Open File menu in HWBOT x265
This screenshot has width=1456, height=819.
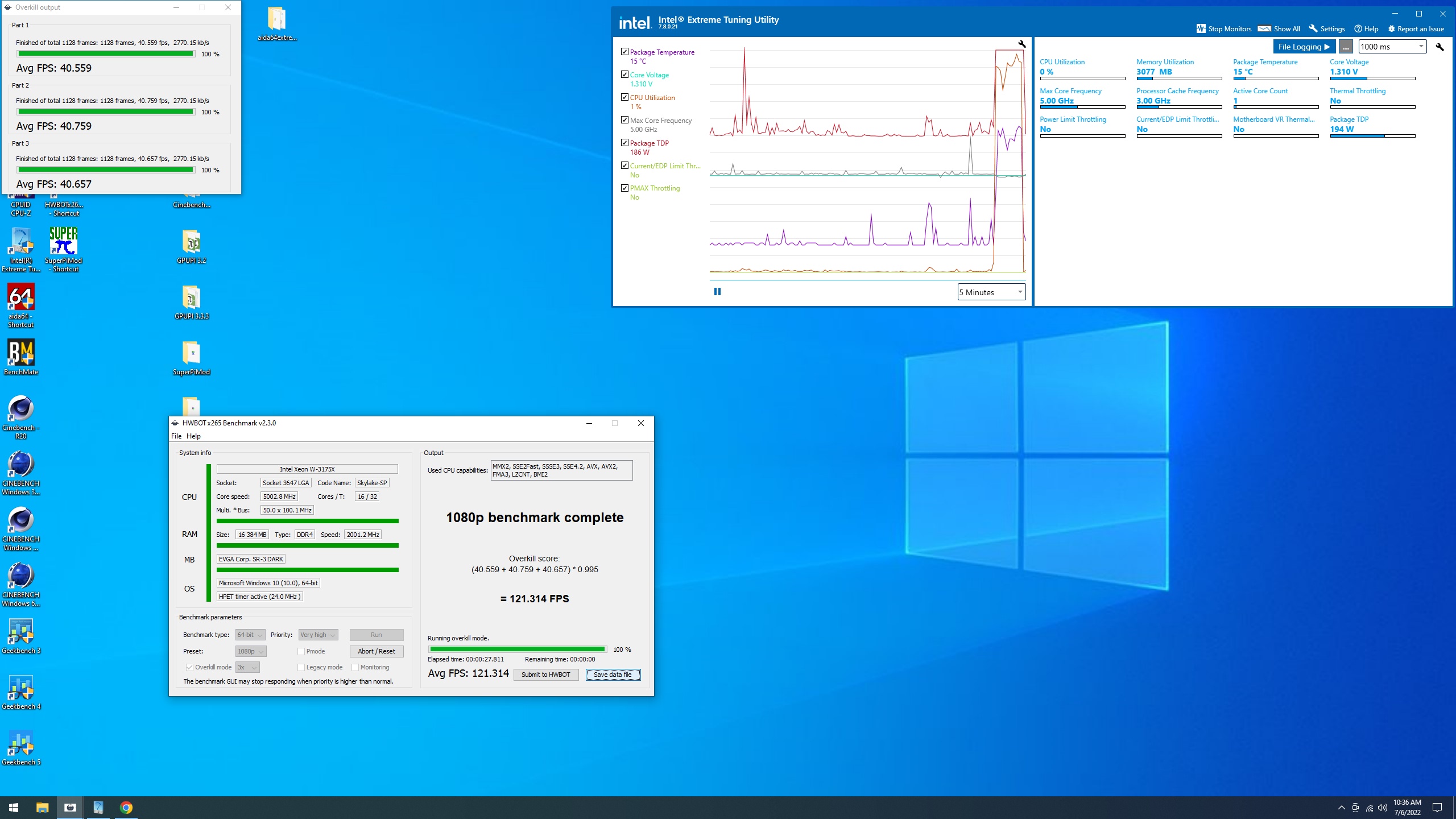(x=176, y=436)
